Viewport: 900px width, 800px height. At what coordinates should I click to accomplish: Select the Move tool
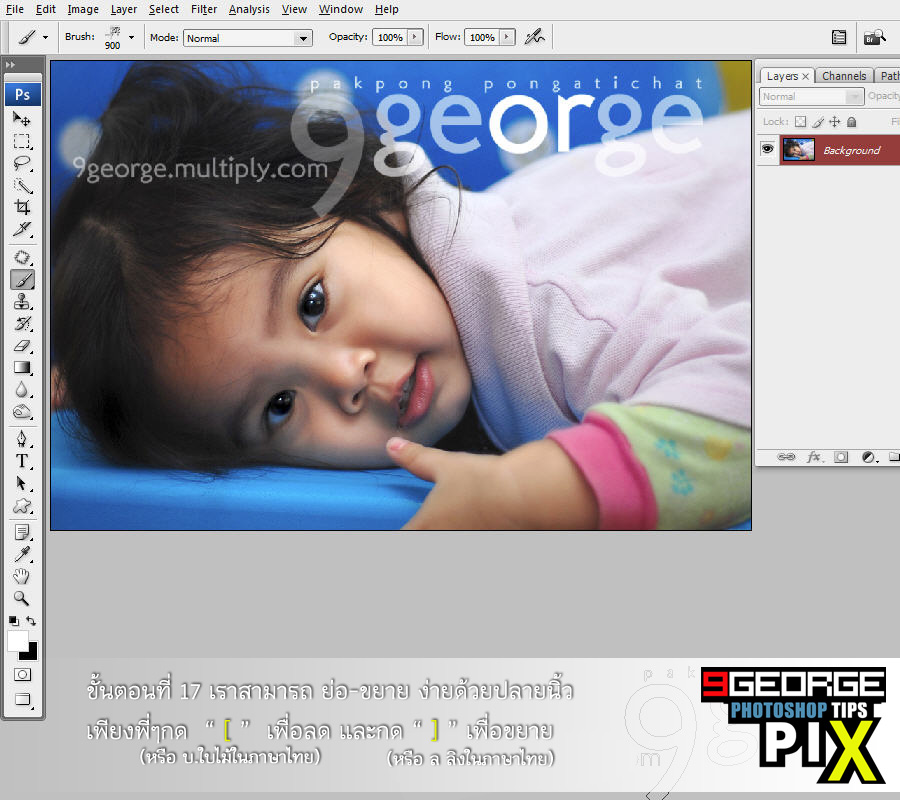(22, 120)
